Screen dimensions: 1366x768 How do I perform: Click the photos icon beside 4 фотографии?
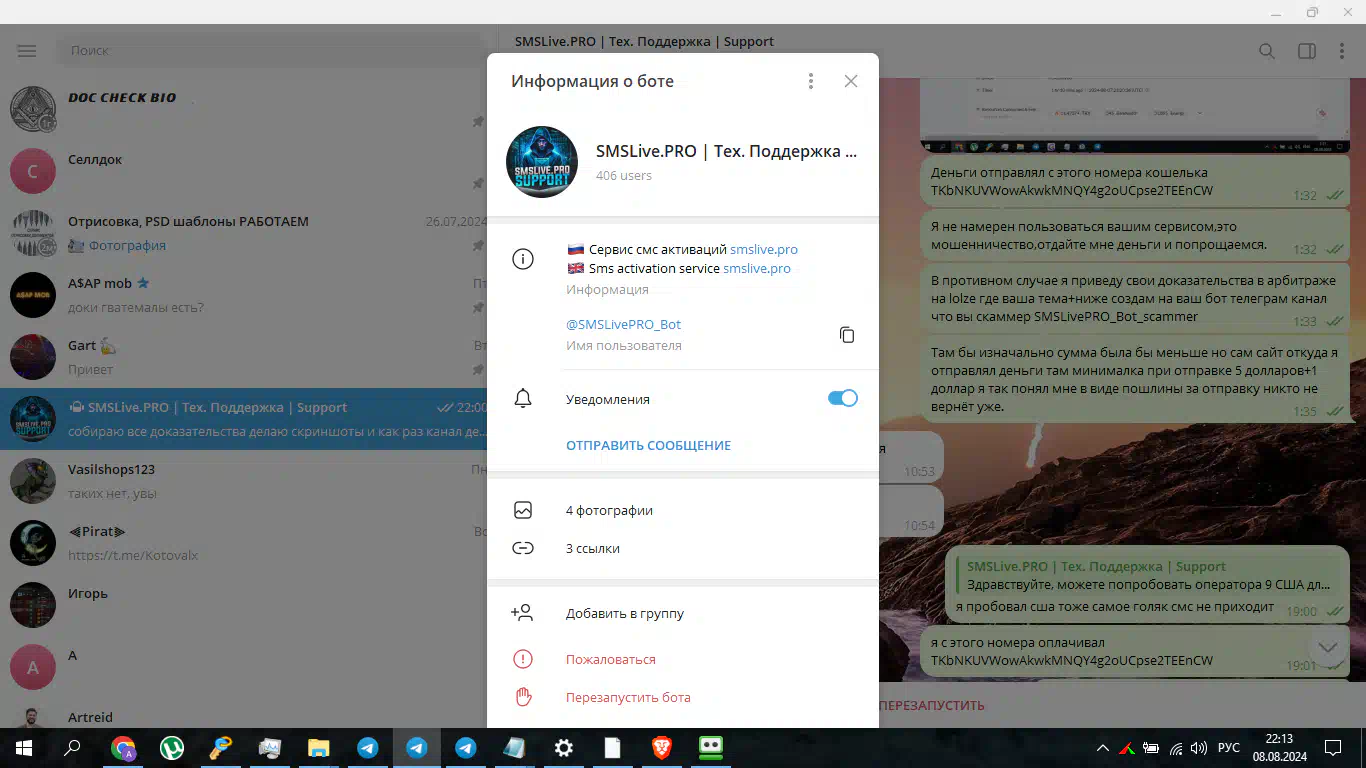click(x=523, y=510)
